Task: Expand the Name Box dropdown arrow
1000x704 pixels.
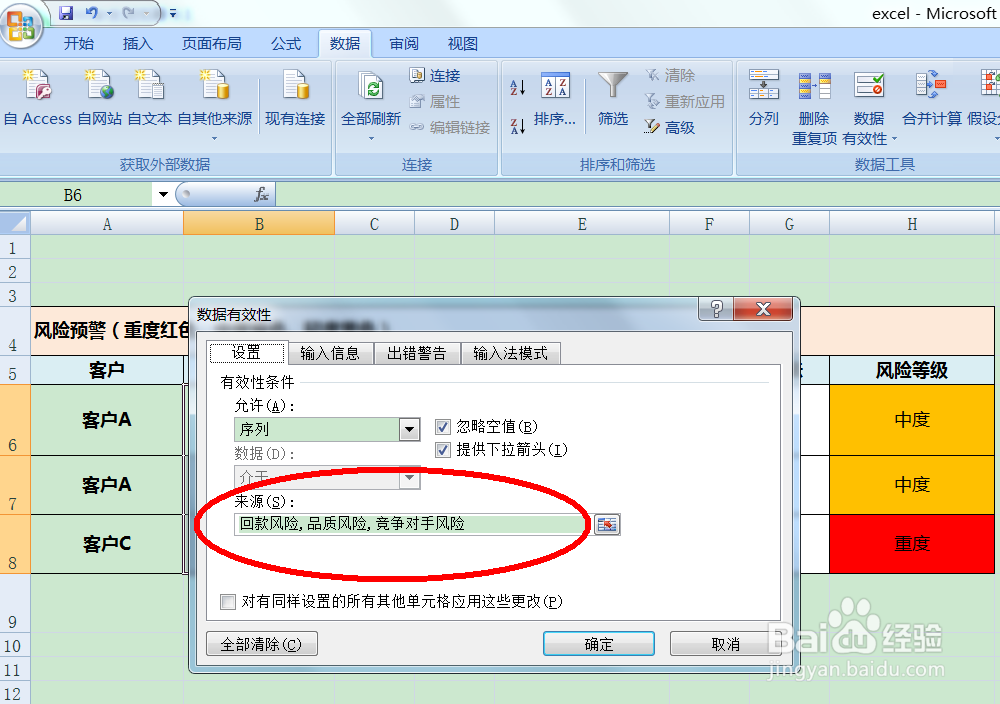Action: click(162, 195)
